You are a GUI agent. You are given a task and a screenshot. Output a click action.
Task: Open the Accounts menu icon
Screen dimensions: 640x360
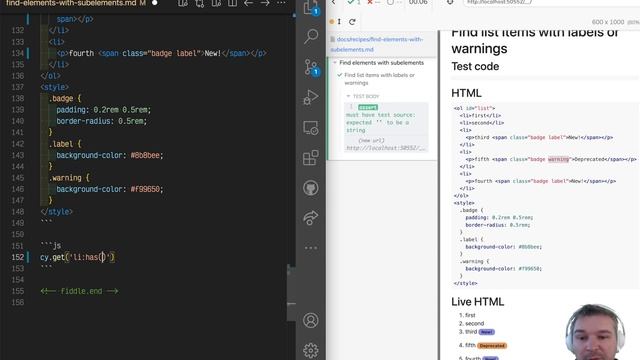[311, 320]
